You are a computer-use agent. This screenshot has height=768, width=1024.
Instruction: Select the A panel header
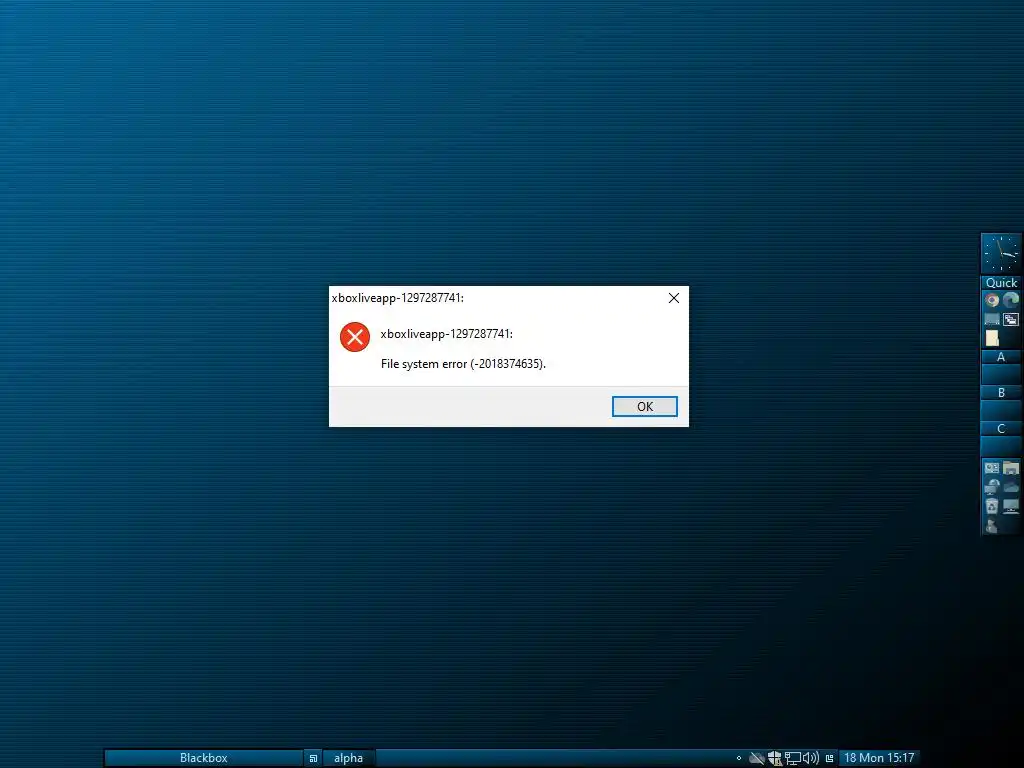click(x=1001, y=357)
